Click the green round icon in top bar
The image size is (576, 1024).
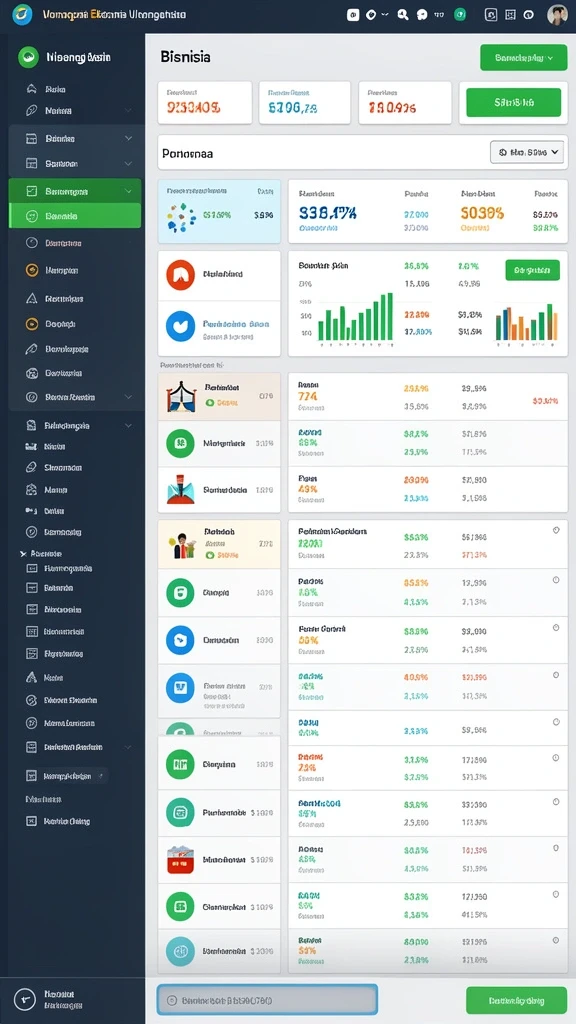[460, 14]
